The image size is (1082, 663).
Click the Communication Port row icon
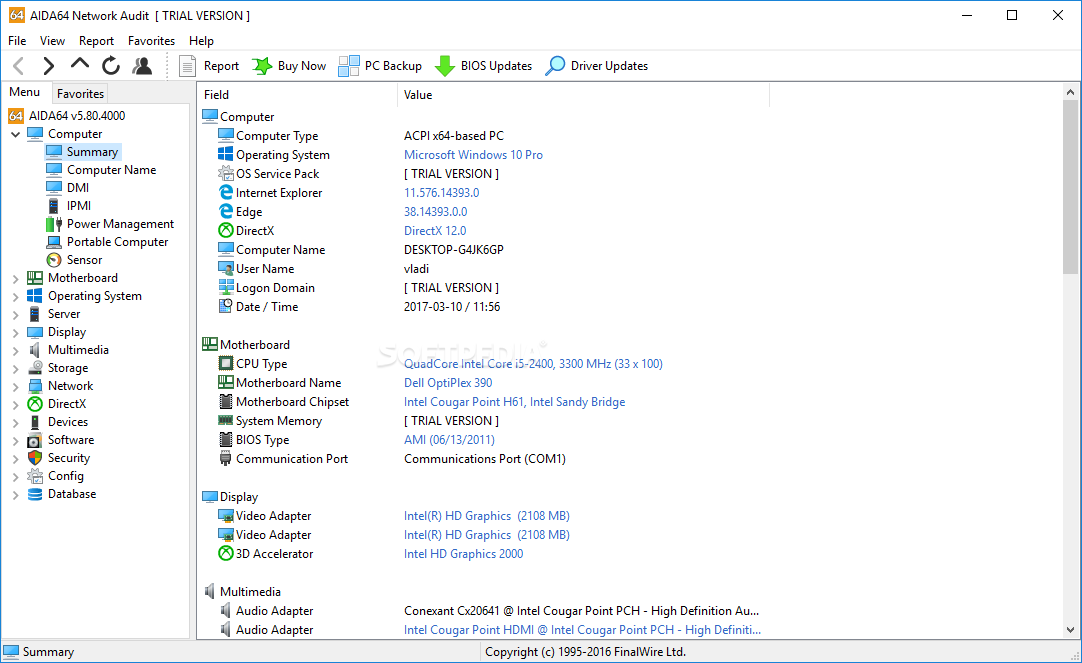click(226, 458)
